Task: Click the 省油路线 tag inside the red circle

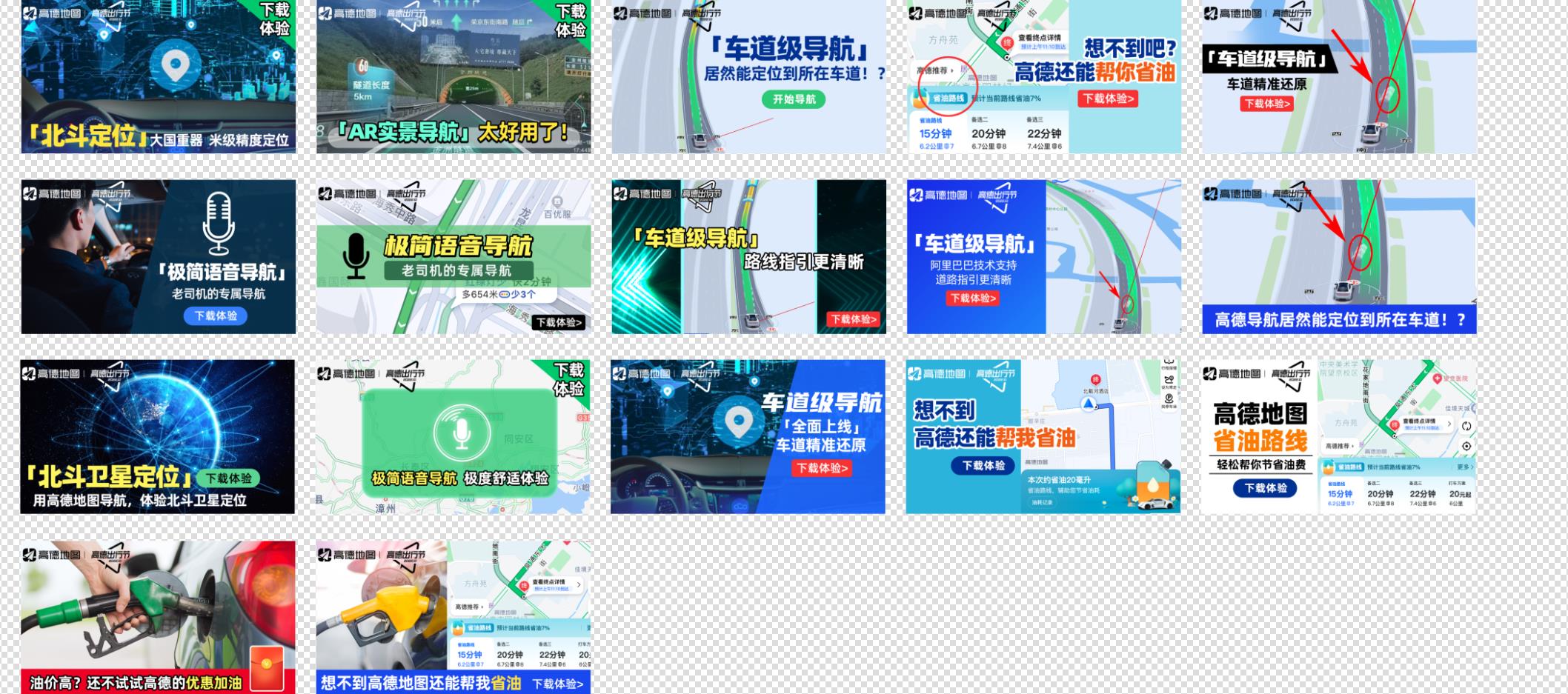Action: (x=948, y=97)
